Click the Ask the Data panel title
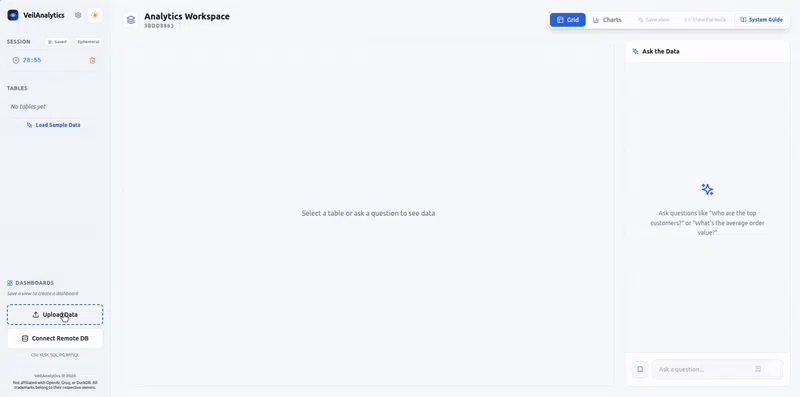 (x=661, y=52)
